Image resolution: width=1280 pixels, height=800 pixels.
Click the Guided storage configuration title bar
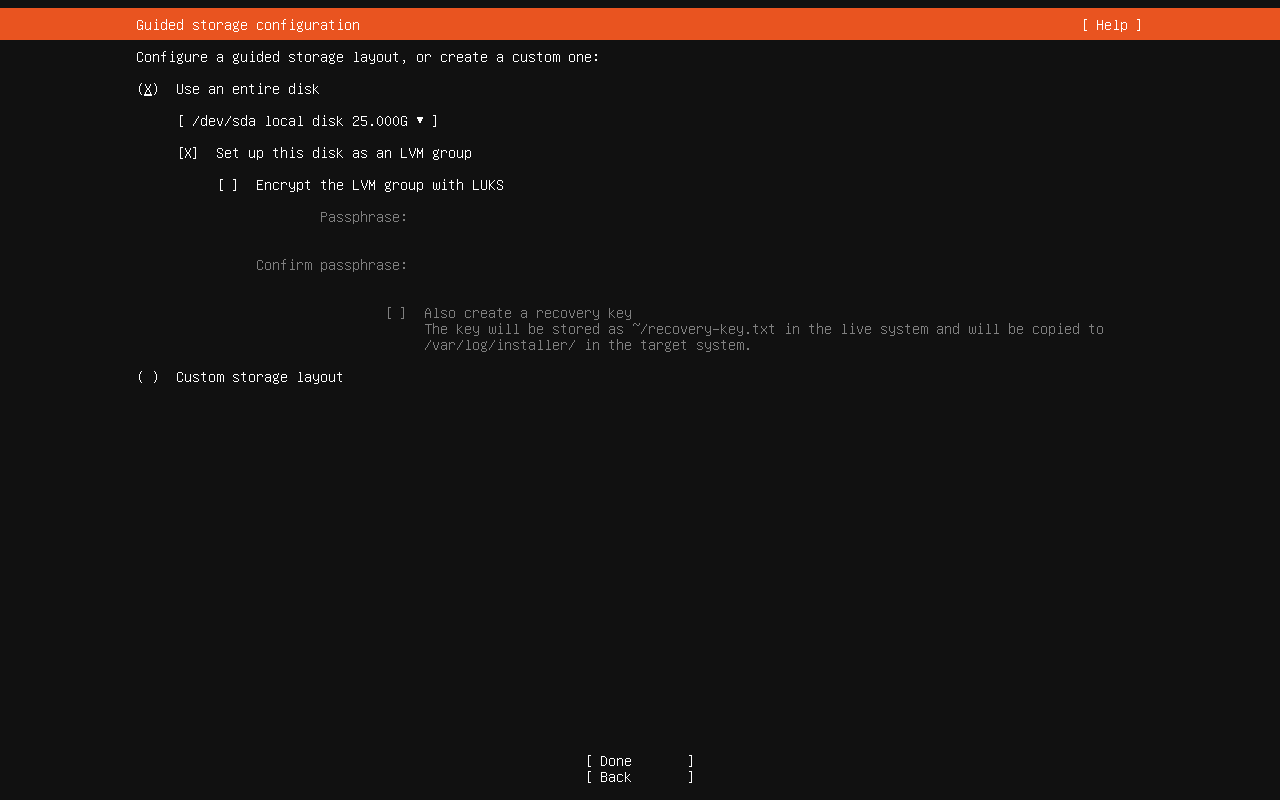click(x=248, y=25)
